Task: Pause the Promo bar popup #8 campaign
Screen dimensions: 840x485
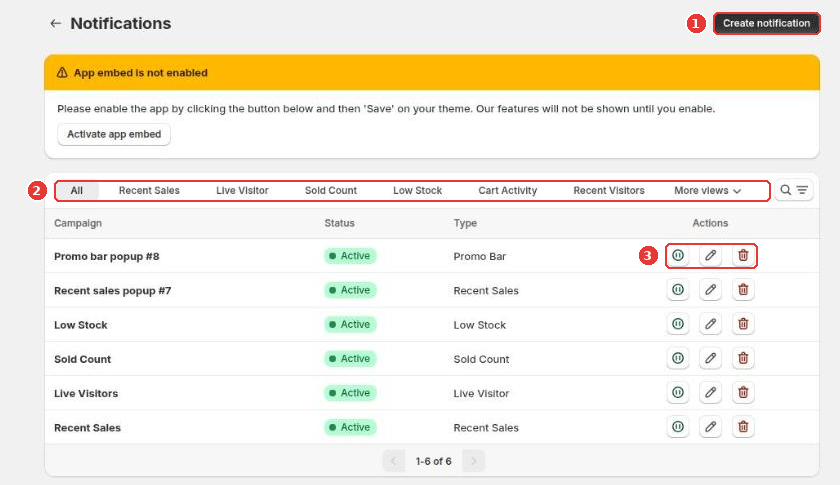Action: click(x=678, y=256)
